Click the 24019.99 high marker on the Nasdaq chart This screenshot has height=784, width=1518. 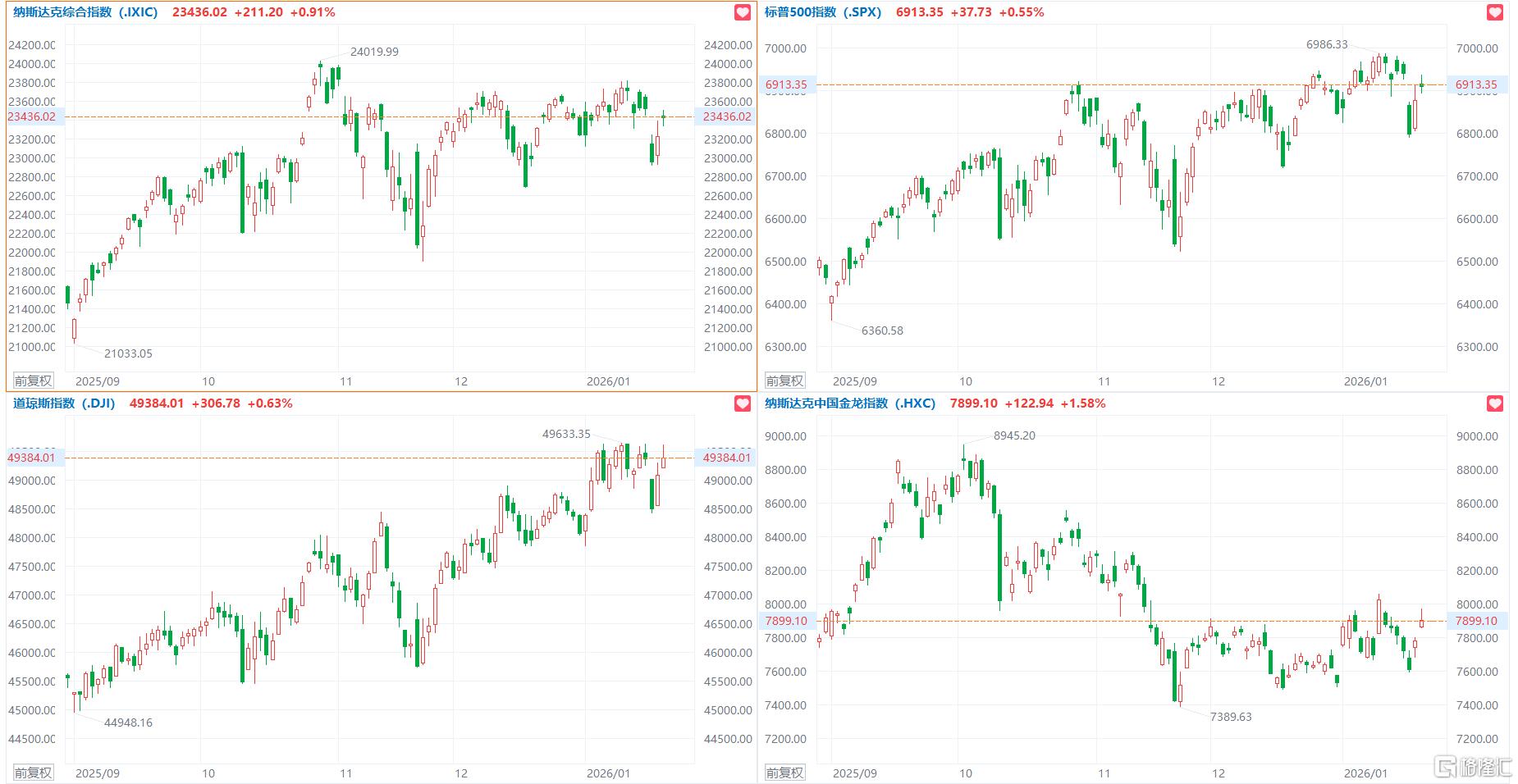click(374, 52)
